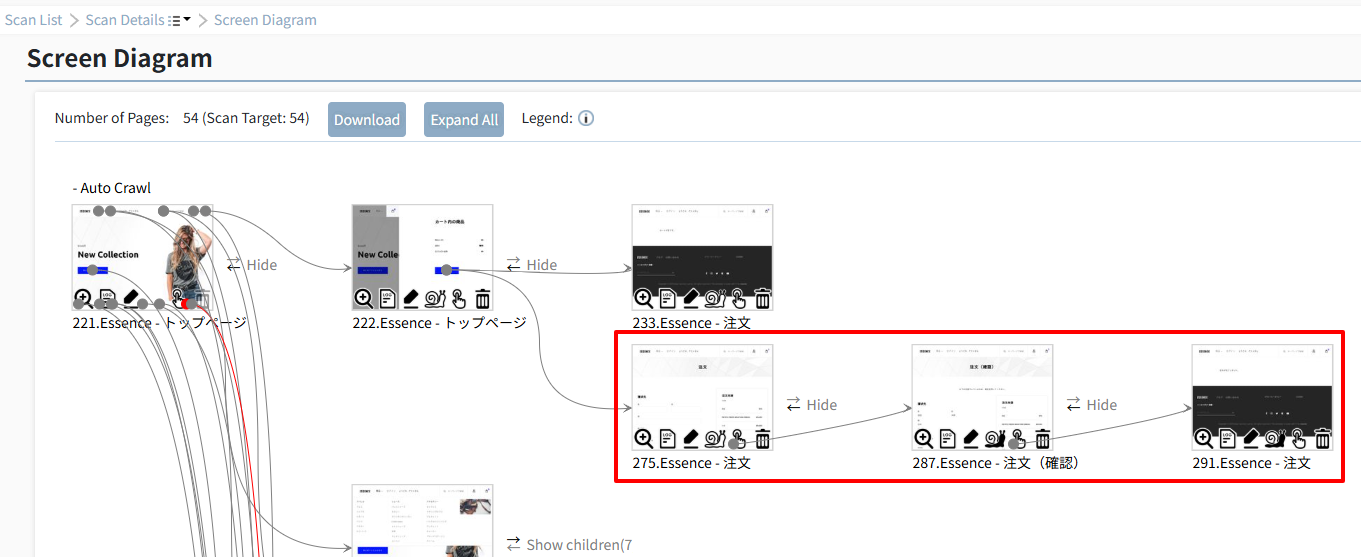
Task: Hide children of page 287 node
Action: point(1091,405)
